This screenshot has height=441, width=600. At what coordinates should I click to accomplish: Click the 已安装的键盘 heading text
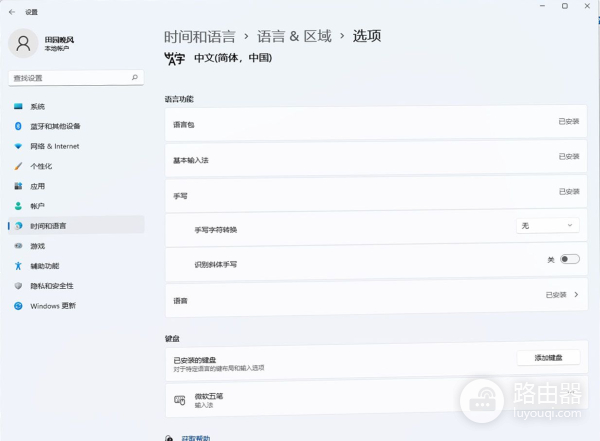point(195,360)
